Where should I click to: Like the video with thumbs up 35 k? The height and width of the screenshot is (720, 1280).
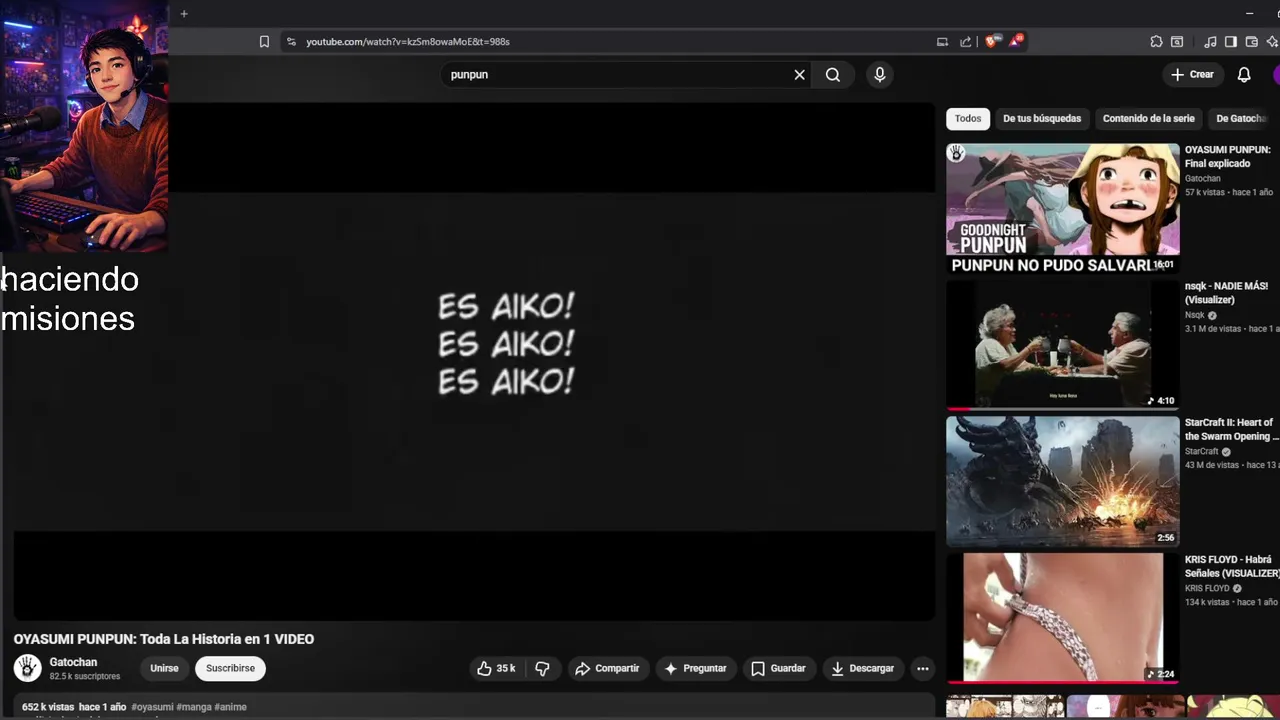click(496, 668)
